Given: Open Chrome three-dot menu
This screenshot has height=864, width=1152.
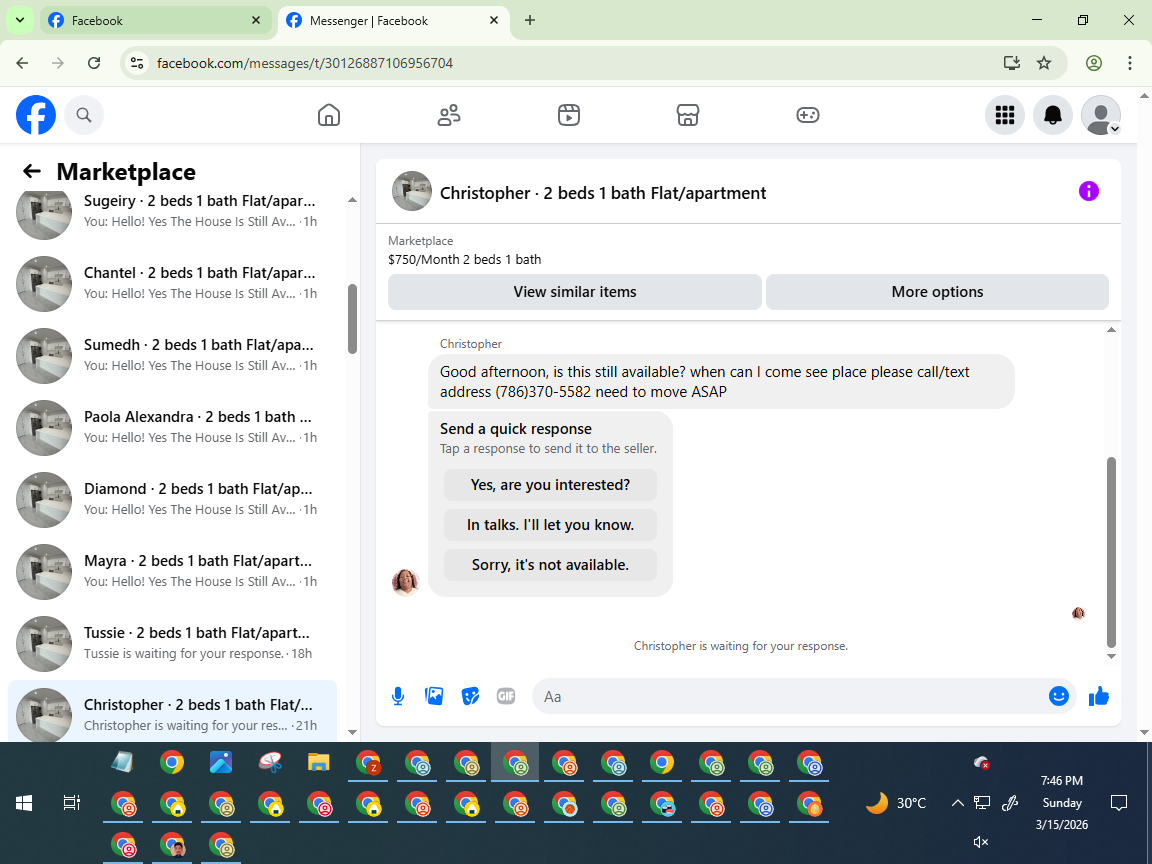Looking at the screenshot, I should [1130, 63].
